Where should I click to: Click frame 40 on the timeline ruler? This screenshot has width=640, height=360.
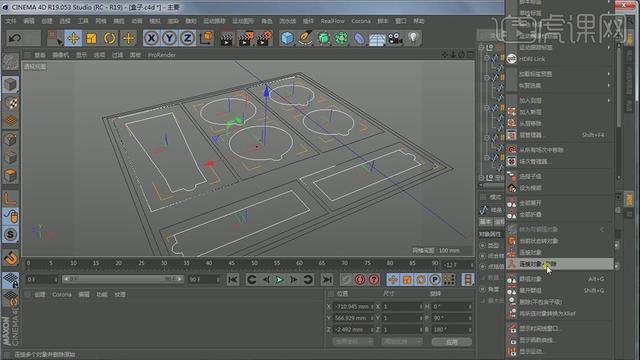[x=209, y=264]
